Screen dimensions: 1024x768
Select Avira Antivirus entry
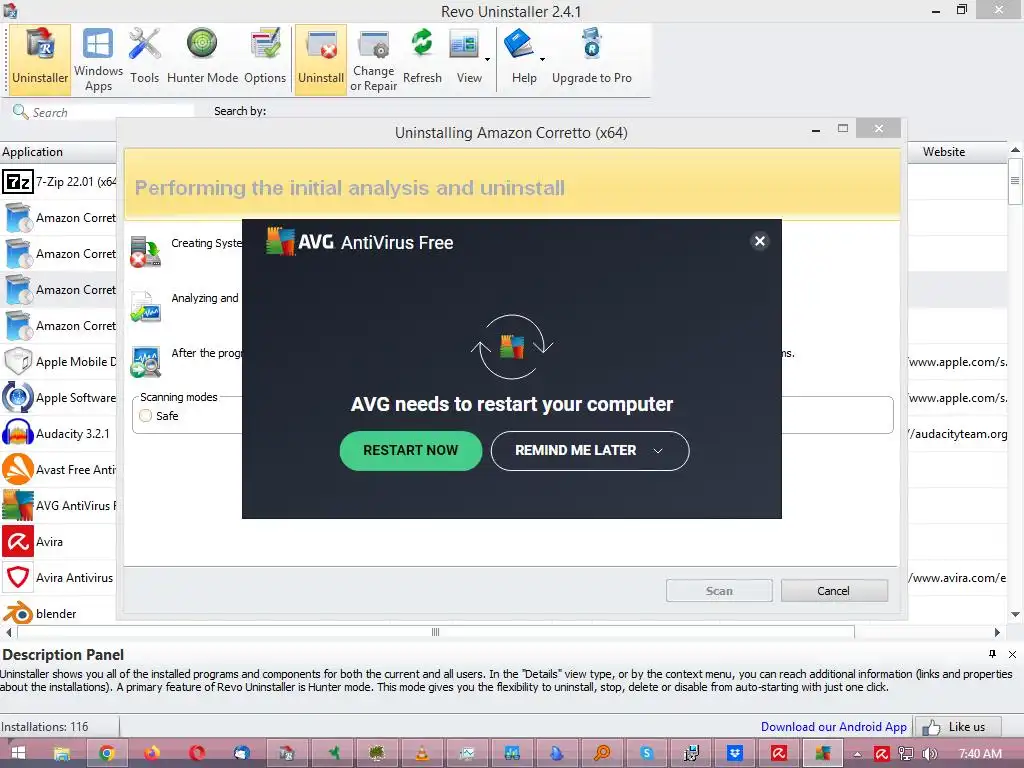(59, 577)
